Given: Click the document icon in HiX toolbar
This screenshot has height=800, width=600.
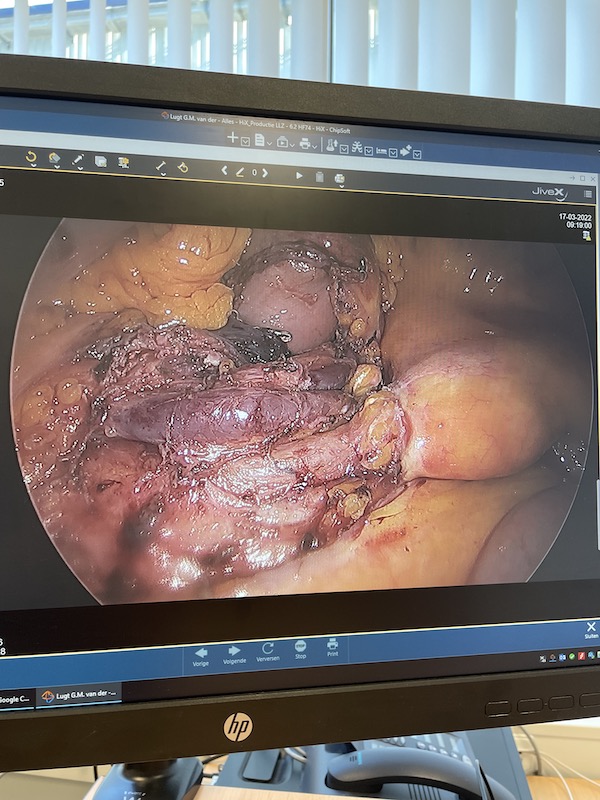Looking at the screenshot, I should [259, 140].
